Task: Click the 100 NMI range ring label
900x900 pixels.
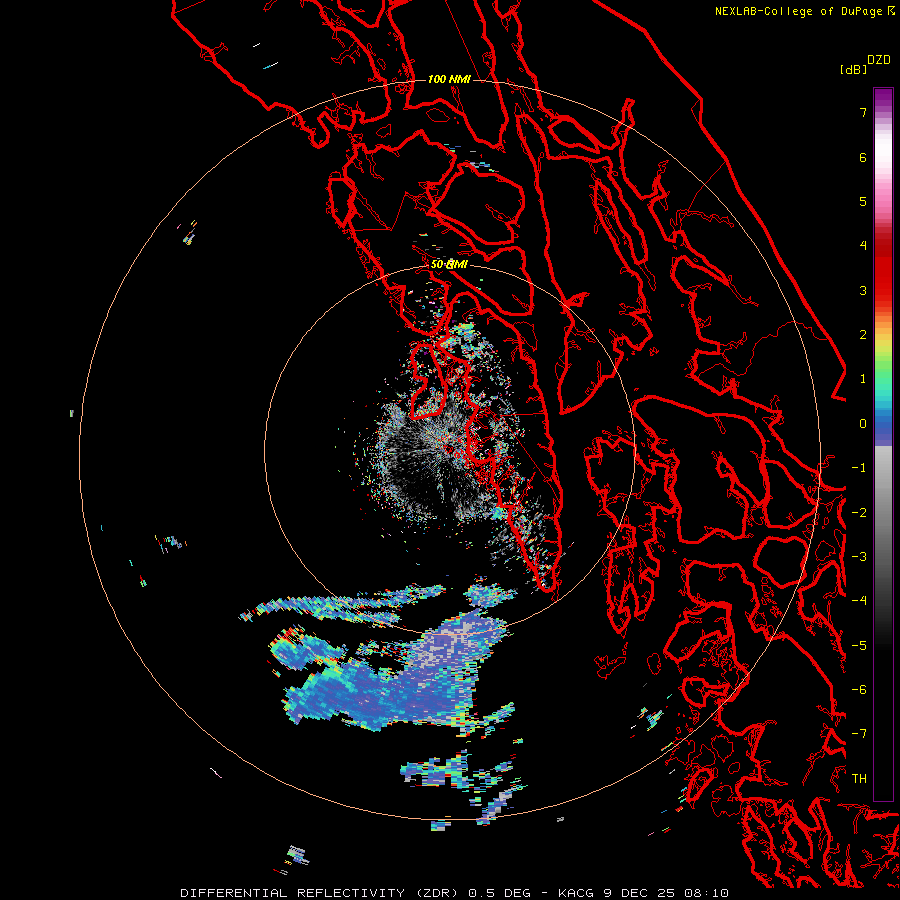Action: (x=449, y=79)
